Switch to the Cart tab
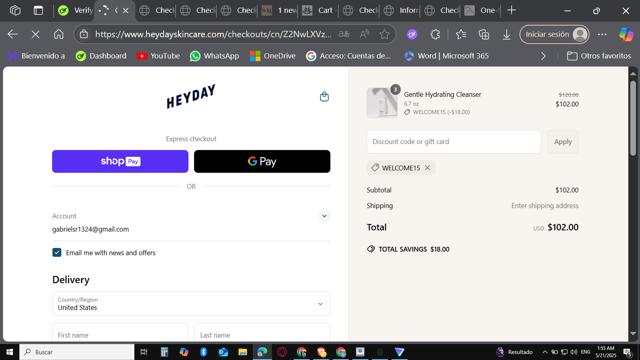Screen dimensions: 640x360 318,10
